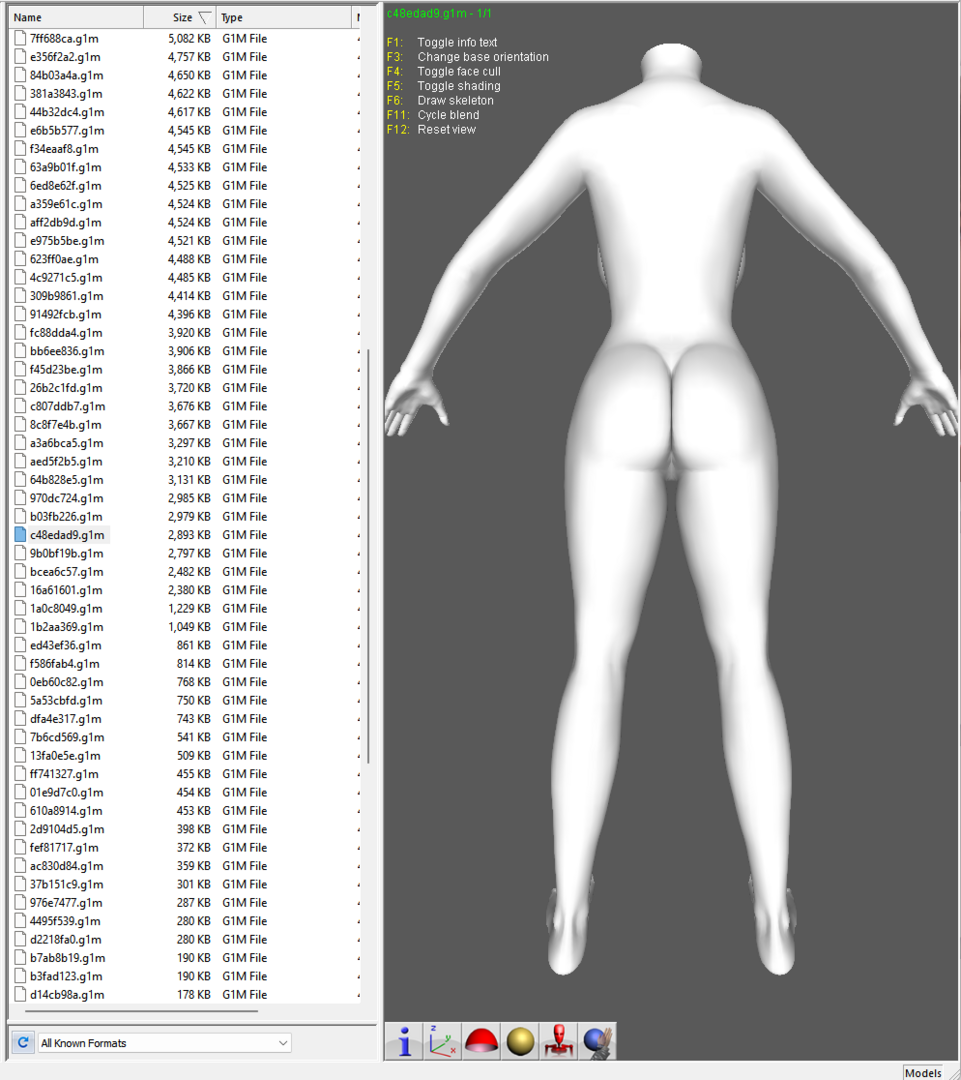Screen dimensions: 961x1080
Task: Select file 63a9b01f.g1m
Action: (x=65, y=167)
